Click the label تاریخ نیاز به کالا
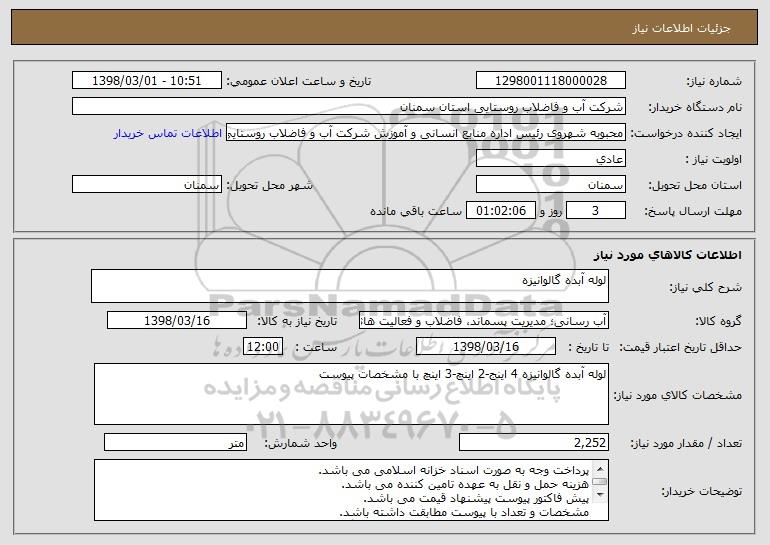Screen dimensions: 770x545 coord(297,322)
